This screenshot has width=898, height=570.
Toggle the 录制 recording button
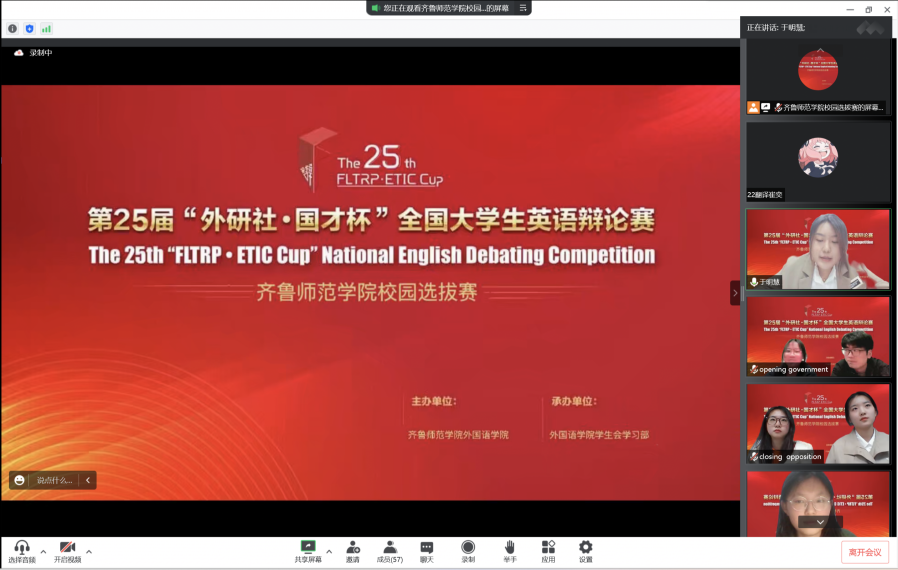point(468,550)
